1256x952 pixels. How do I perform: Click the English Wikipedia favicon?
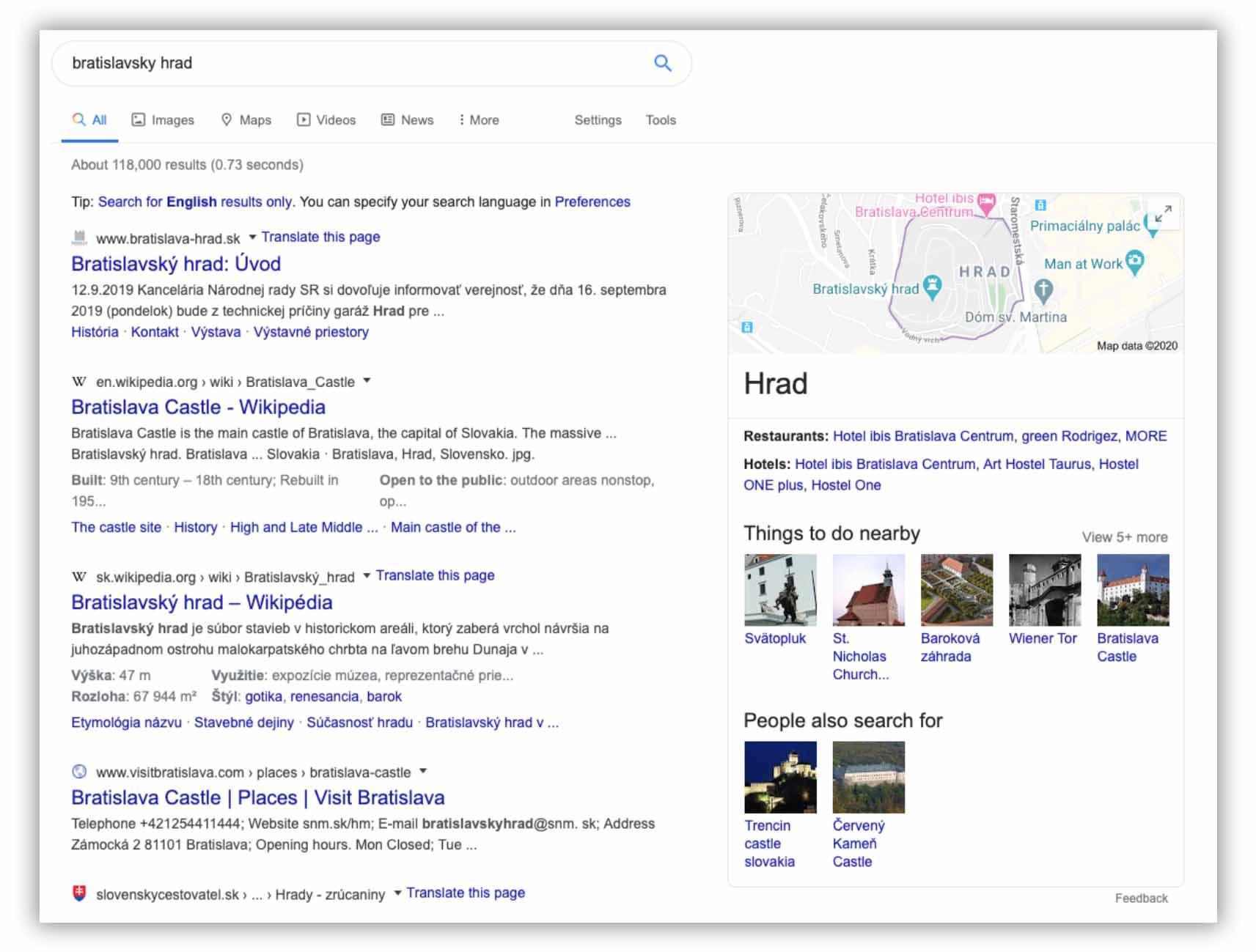click(x=79, y=381)
